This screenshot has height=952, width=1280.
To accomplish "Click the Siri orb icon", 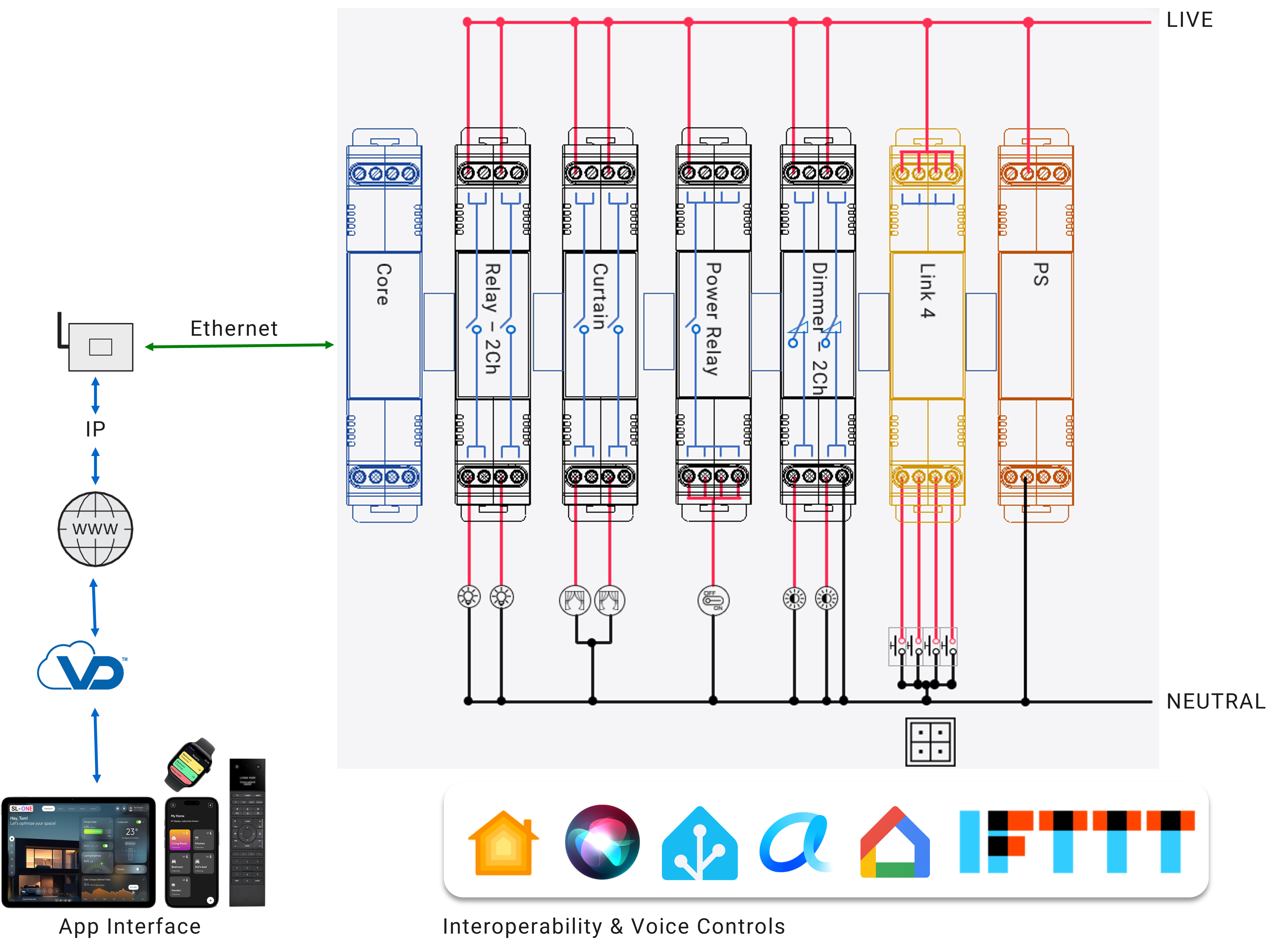I will tap(602, 842).
